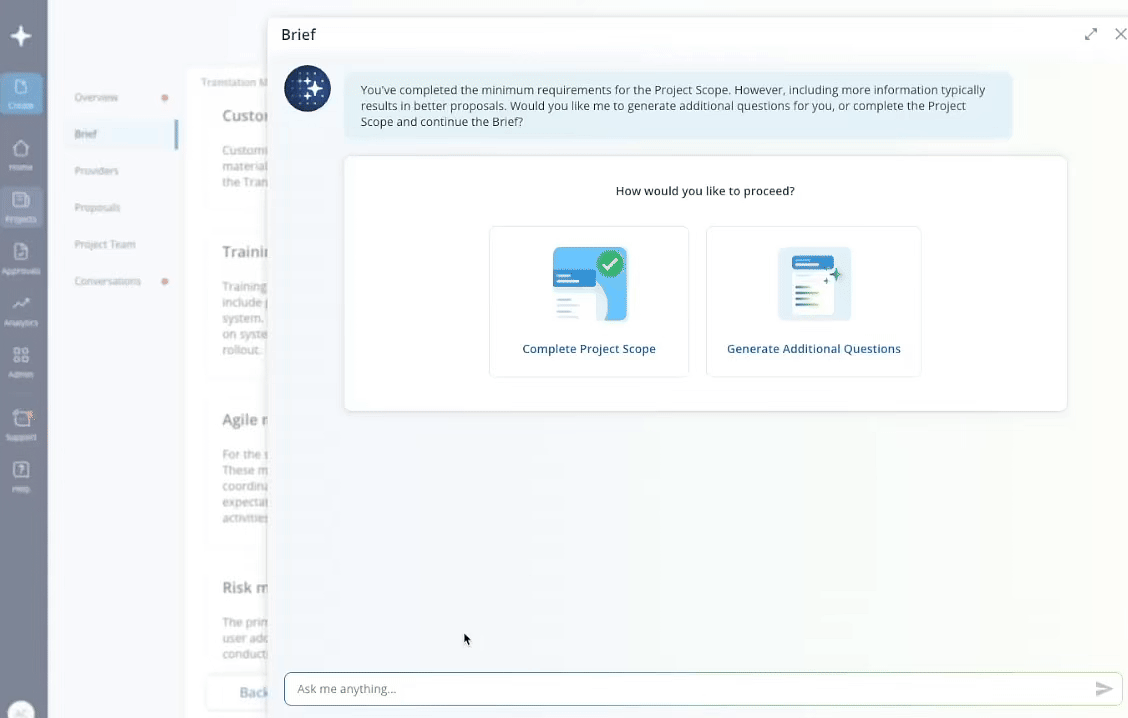Image resolution: width=1128 pixels, height=718 pixels.
Task: Open the Support sidebar icon
Action: point(21,423)
